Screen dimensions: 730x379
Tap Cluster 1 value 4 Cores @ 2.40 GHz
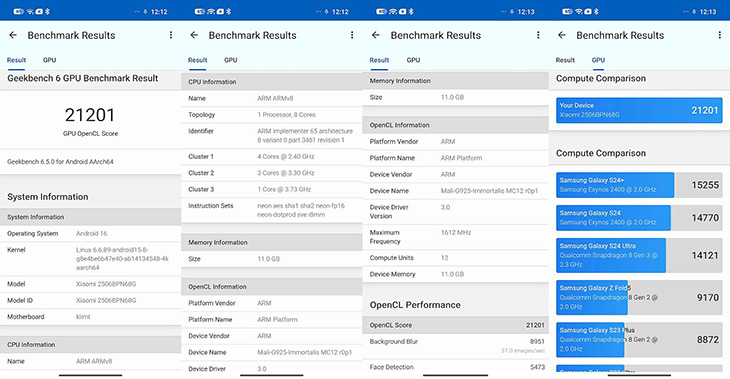285,156
